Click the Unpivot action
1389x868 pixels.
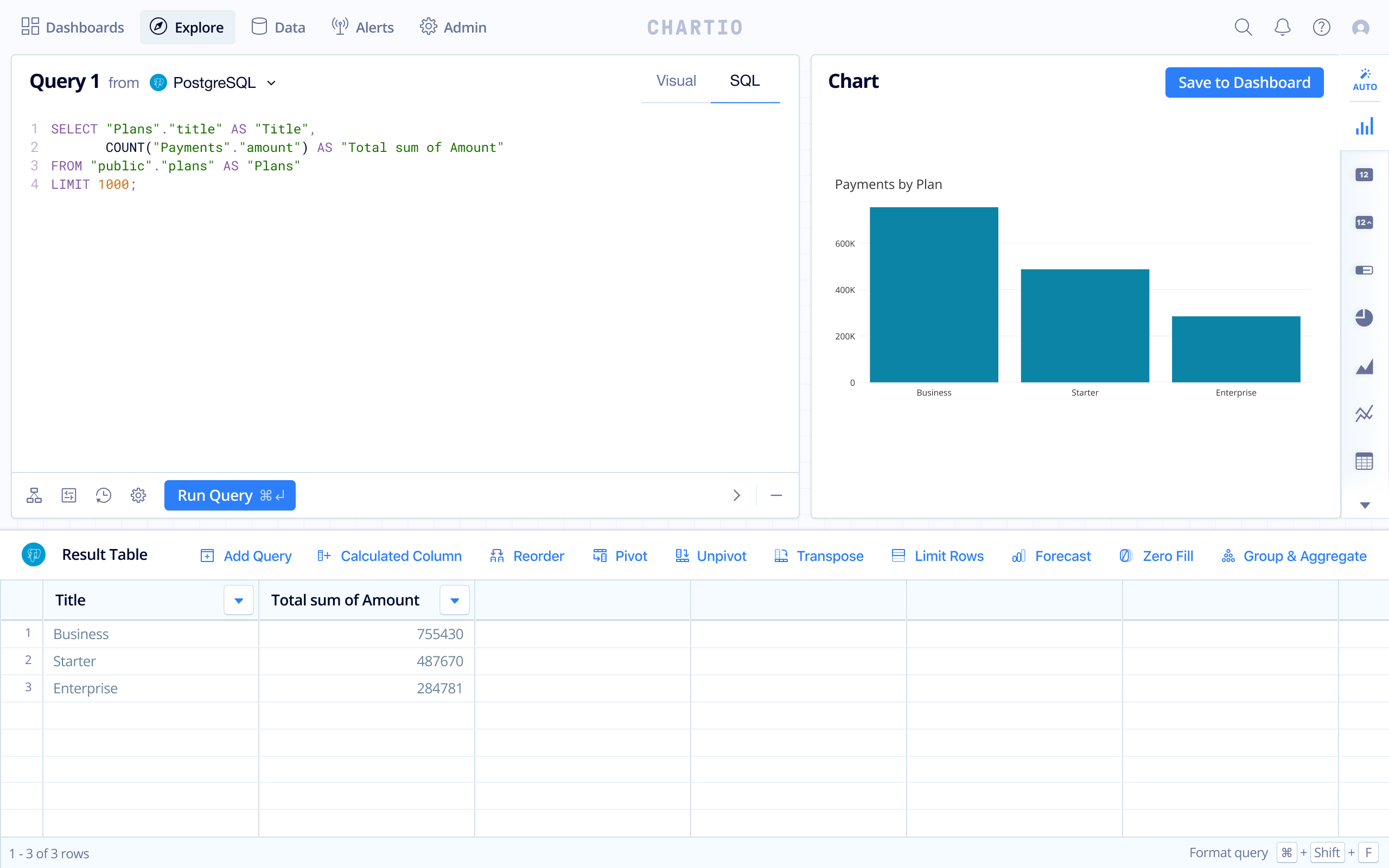tap(711, 556)
